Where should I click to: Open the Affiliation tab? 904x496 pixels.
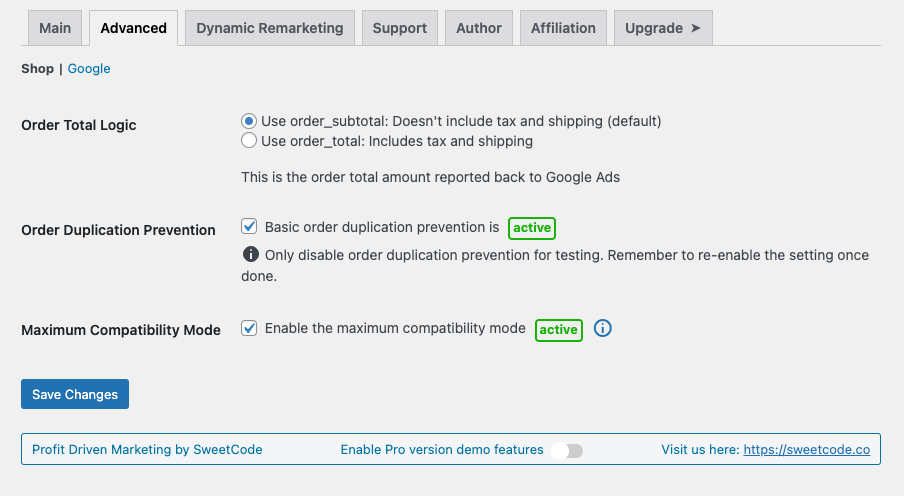pyautogui.click(x=563, y=28)
